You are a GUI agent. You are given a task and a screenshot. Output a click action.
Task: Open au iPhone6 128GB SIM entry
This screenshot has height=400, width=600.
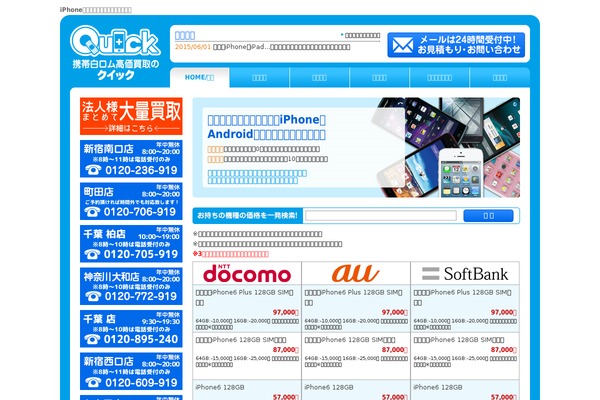[350, 340]
